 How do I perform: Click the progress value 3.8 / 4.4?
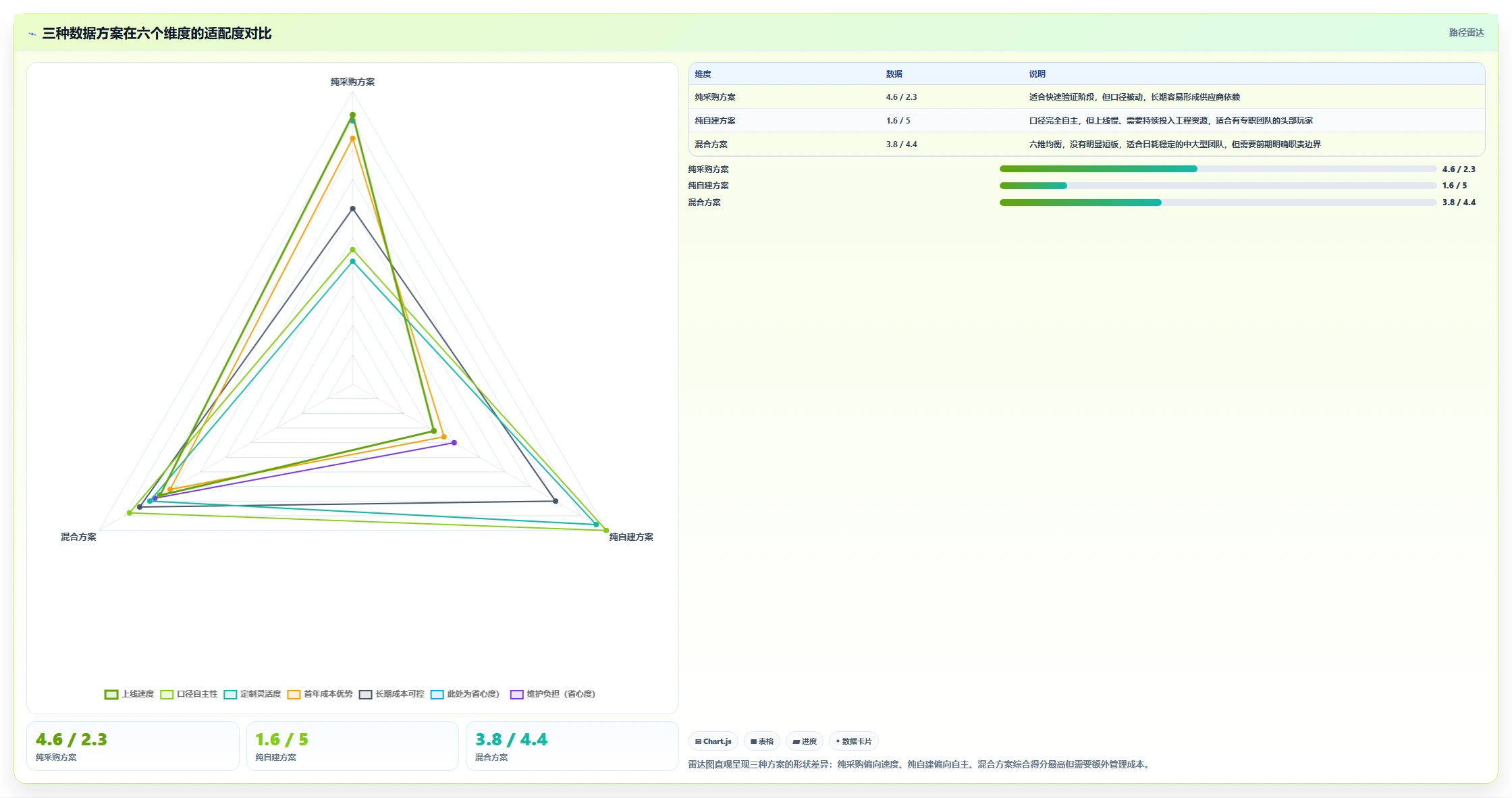(1459, 203)
